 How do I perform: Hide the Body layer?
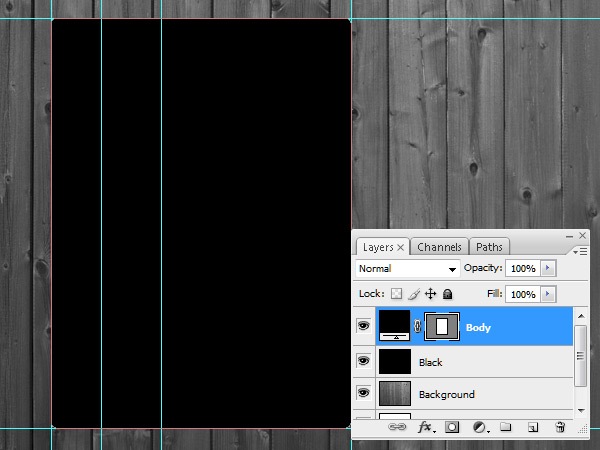click(363, 326)
